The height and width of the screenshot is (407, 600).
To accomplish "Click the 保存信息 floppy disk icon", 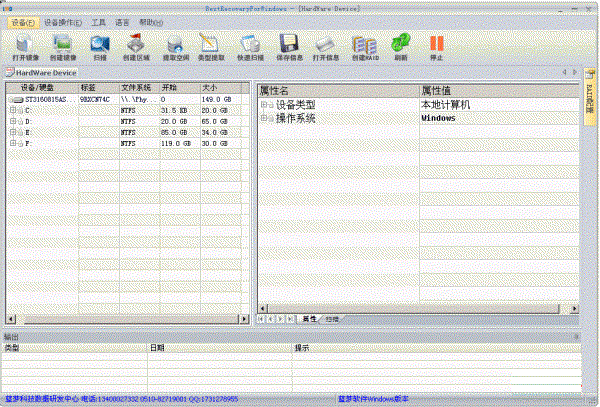I will coord(289,43).
